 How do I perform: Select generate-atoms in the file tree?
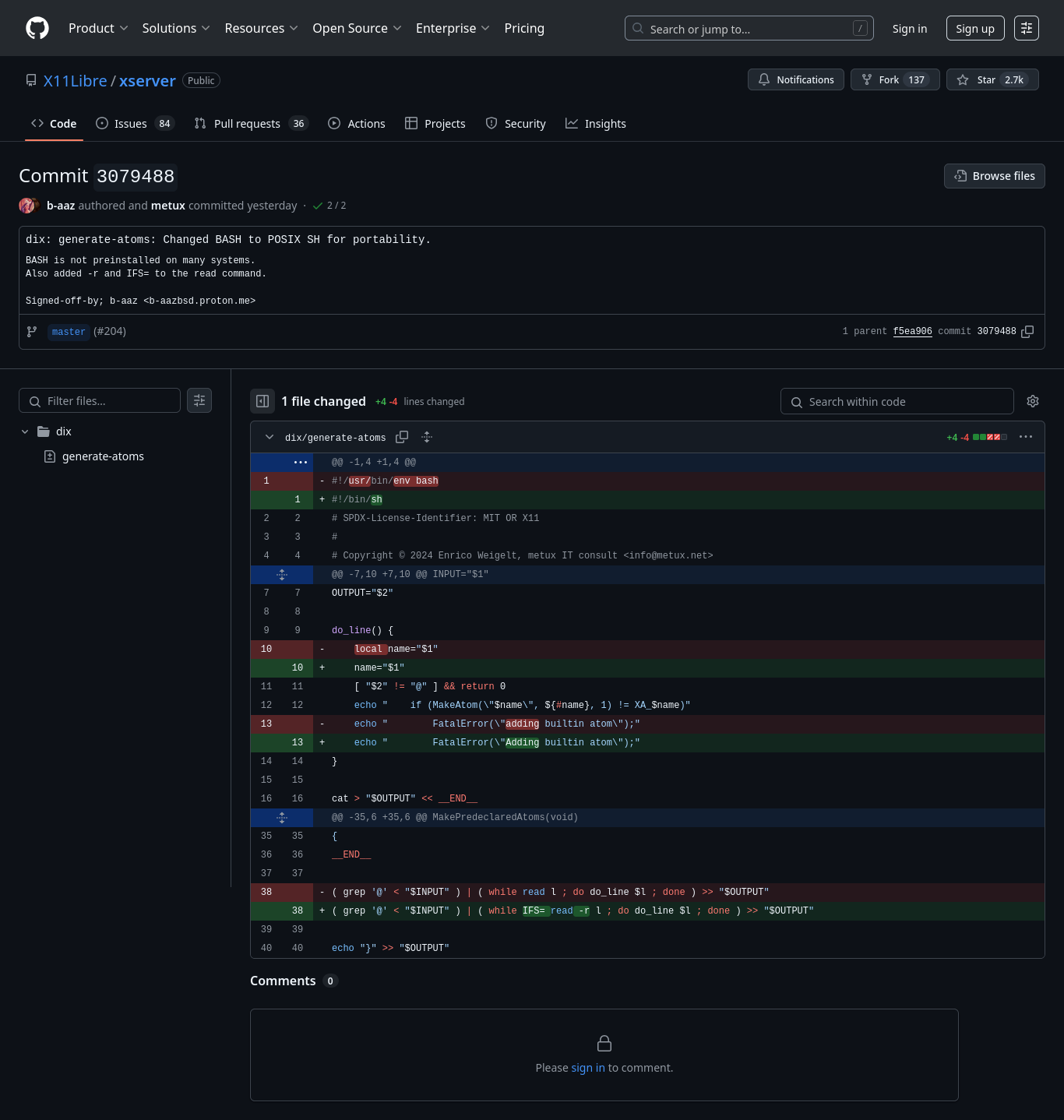[x=103, y=456]
